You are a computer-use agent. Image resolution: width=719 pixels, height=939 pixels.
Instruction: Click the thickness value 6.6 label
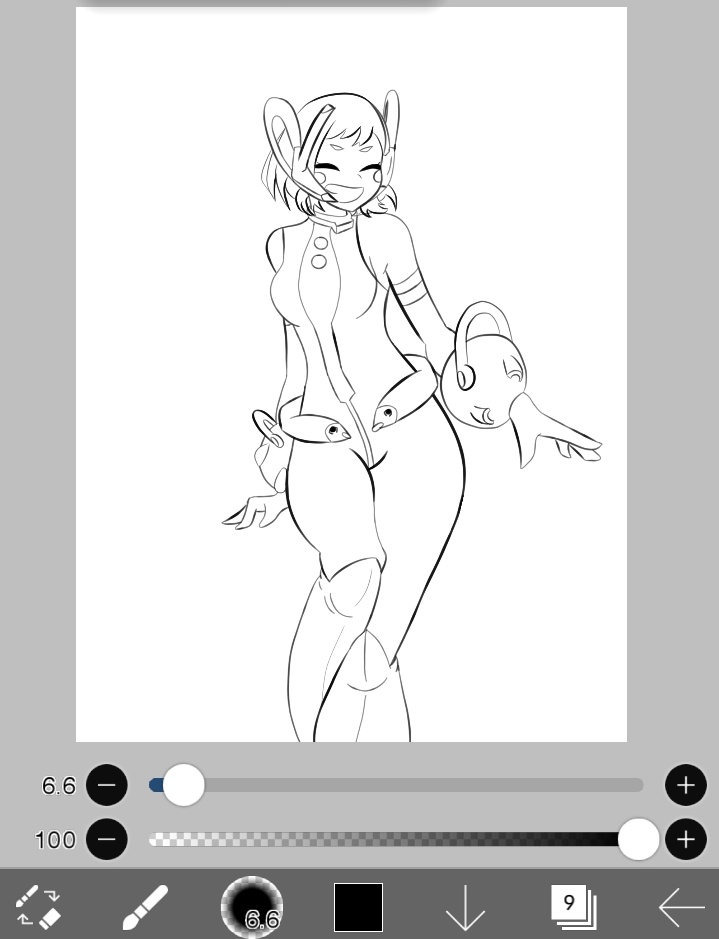point(59,785)
